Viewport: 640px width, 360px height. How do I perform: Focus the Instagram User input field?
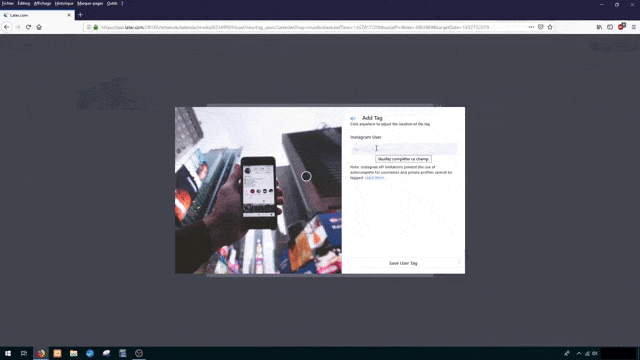pos(404,149)
